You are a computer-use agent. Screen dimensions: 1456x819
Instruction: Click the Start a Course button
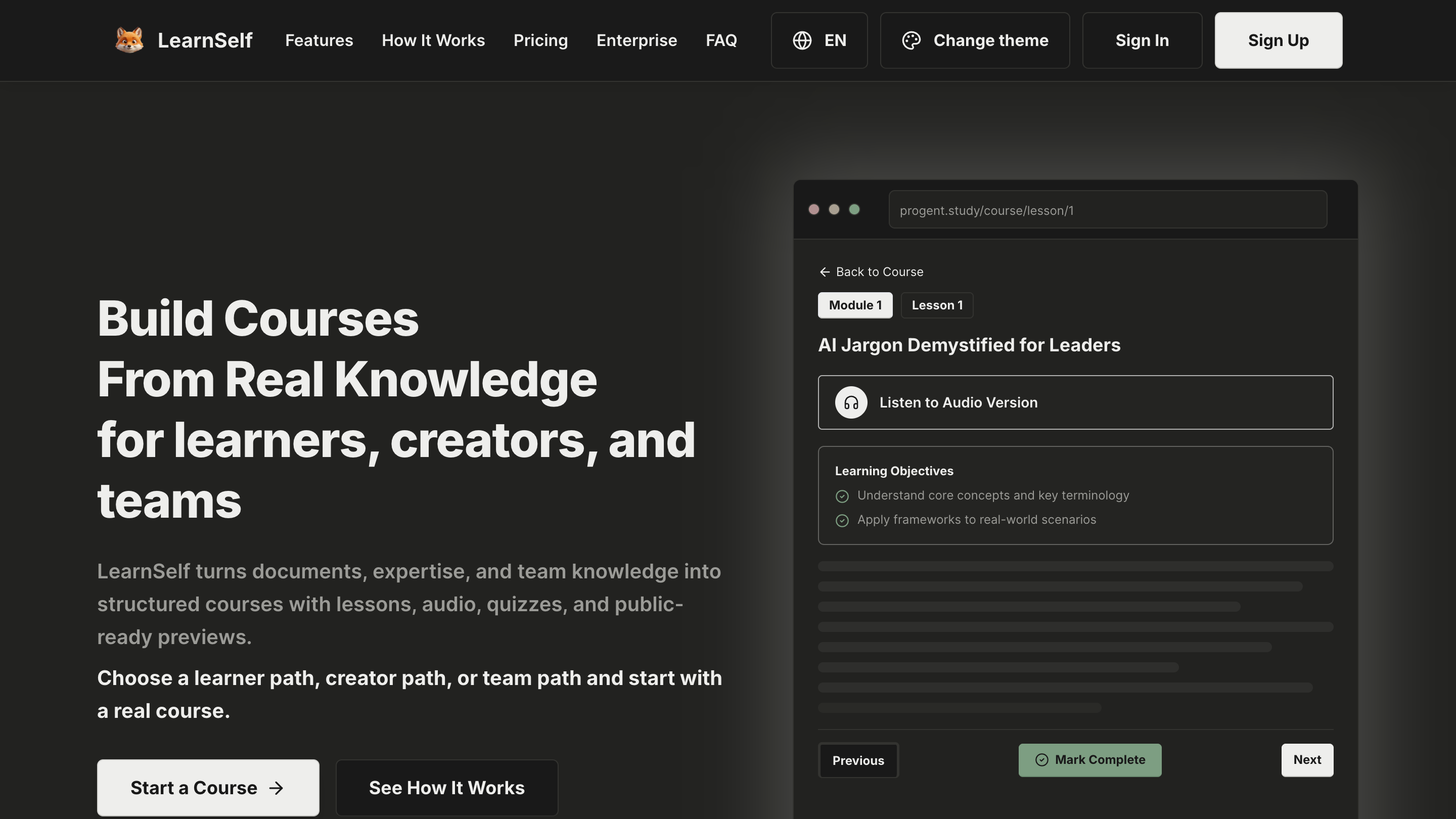tap(208, 787)
